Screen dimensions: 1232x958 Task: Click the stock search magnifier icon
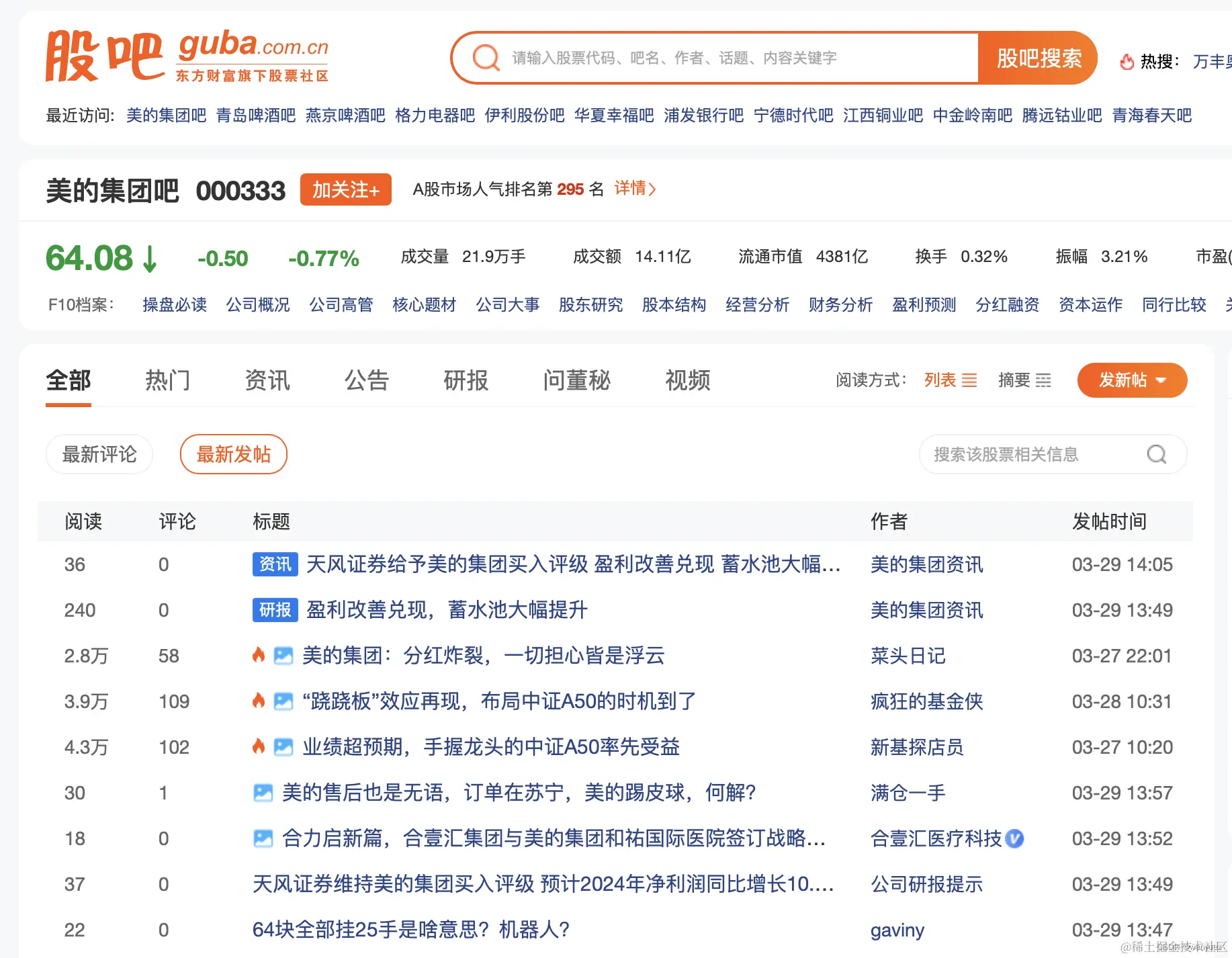pyautogui.click(x=1156, y=455)
